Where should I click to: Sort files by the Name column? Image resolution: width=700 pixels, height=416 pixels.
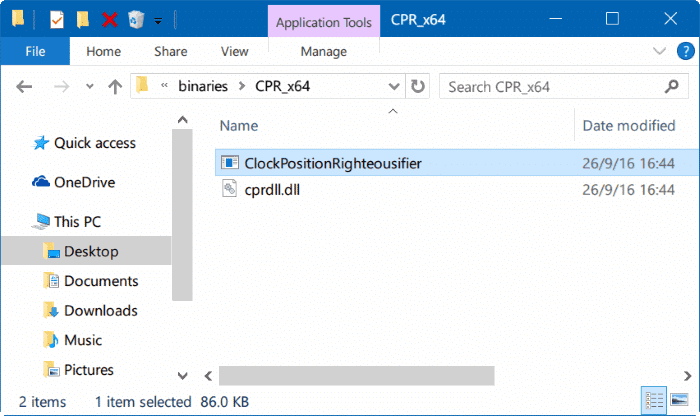pos(239,126)
